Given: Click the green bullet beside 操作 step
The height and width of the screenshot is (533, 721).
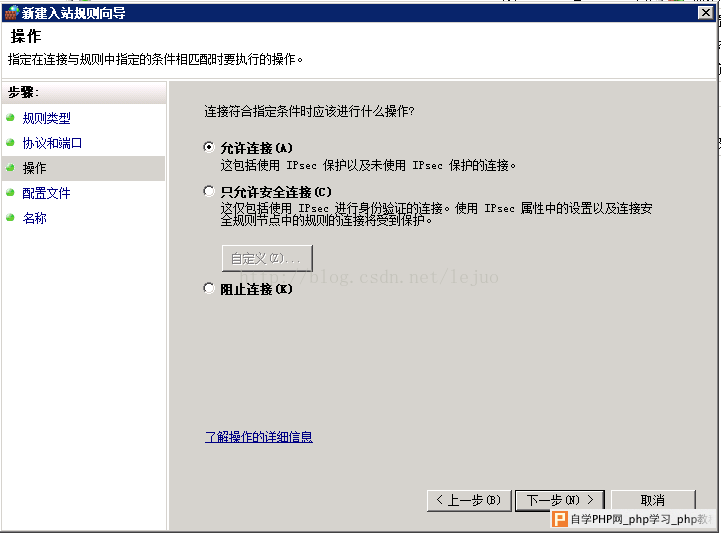Looking at the screenshot, I should (x=11, y=167).
